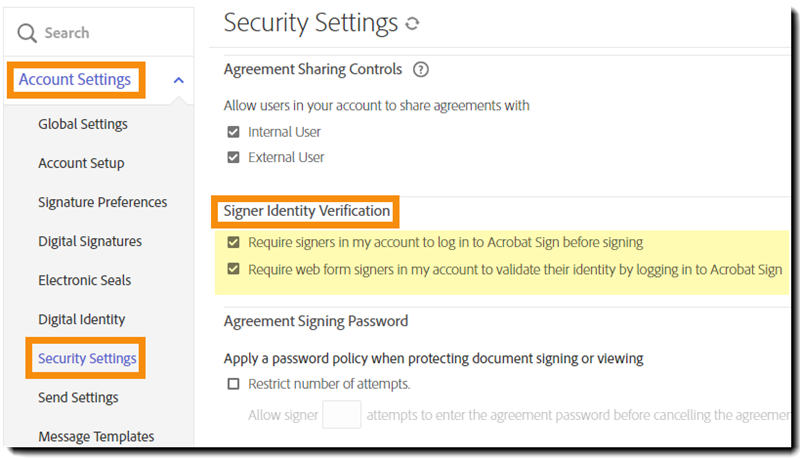Open Electronic Seals settings

pos(85,280)
